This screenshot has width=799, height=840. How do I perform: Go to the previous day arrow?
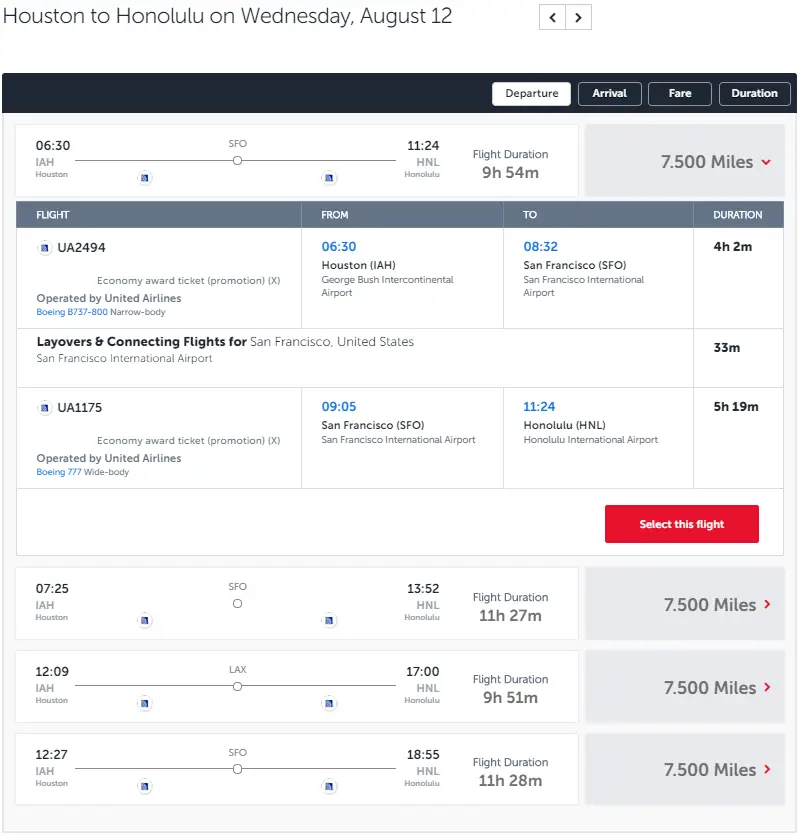point(553,17)
